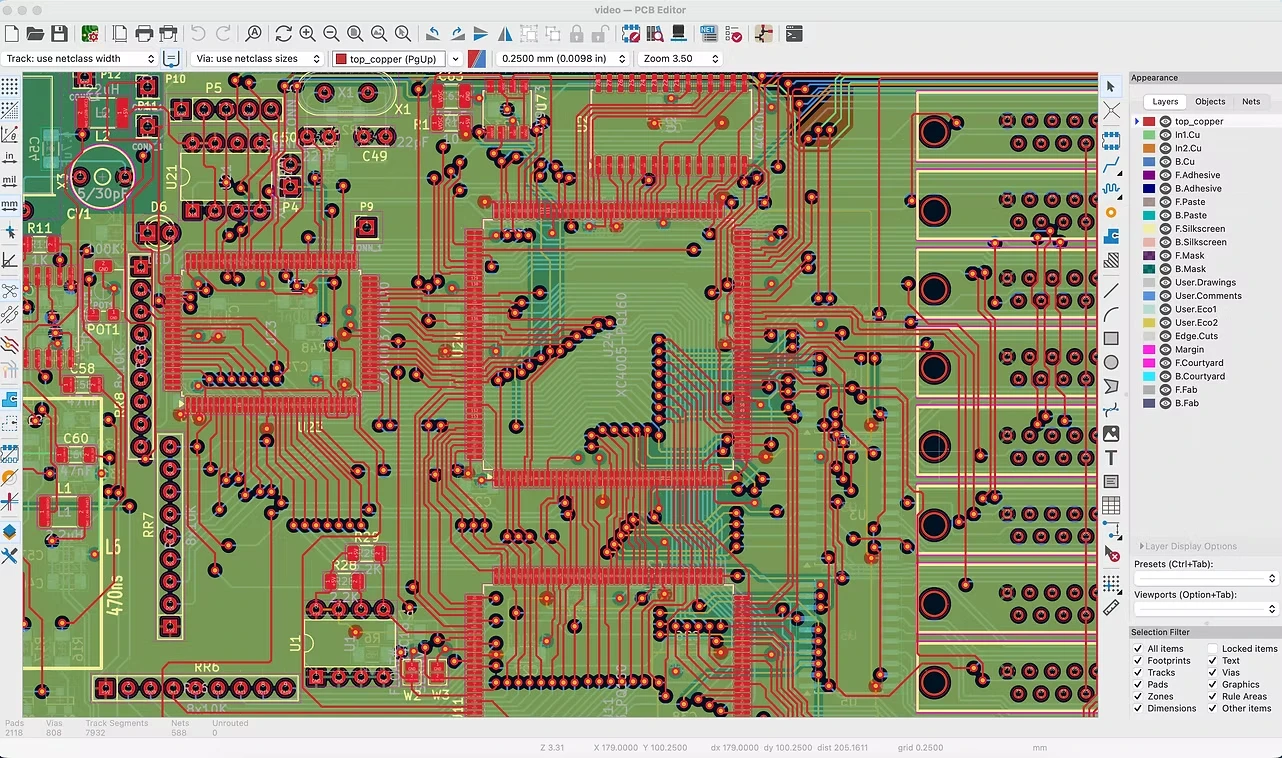Select the User.Comments layer name
This screenshot has width=1282, height=758.
[1208, 296]
